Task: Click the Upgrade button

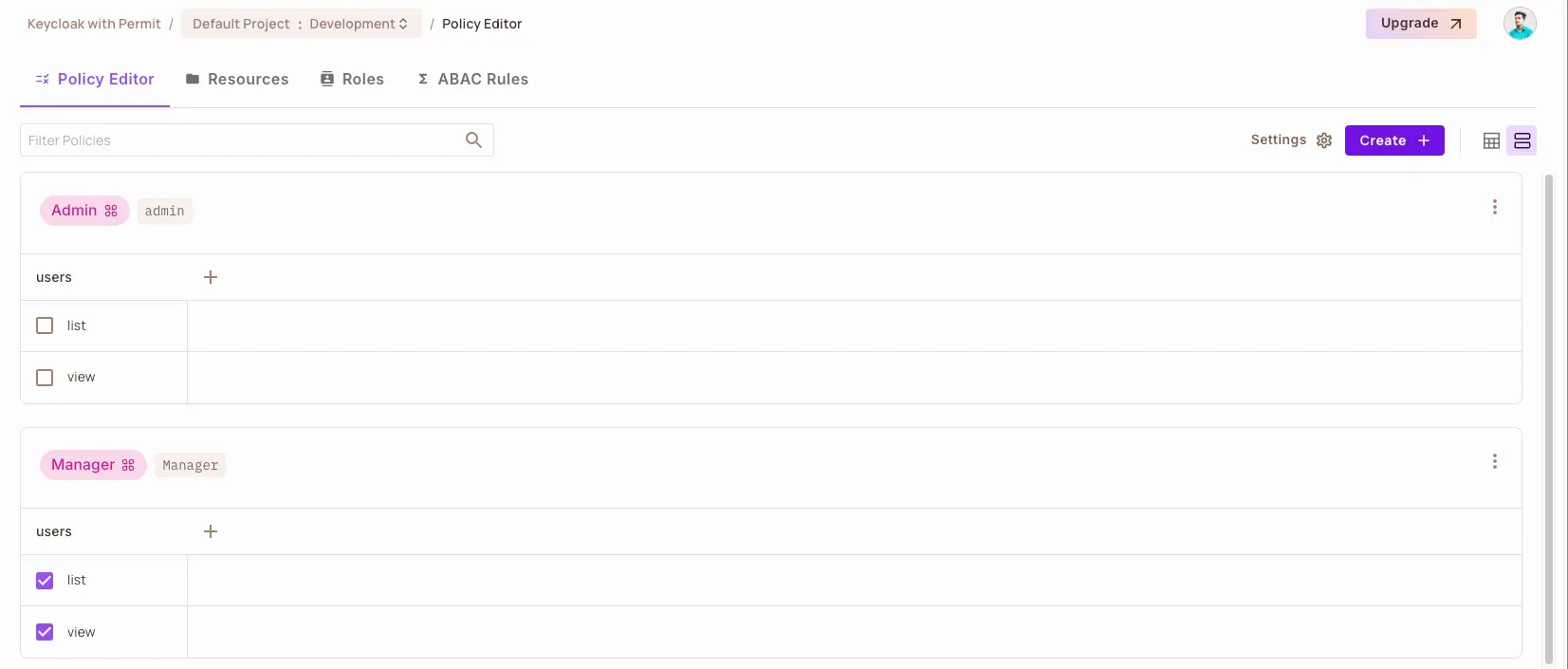Action: pos(1420,24)
